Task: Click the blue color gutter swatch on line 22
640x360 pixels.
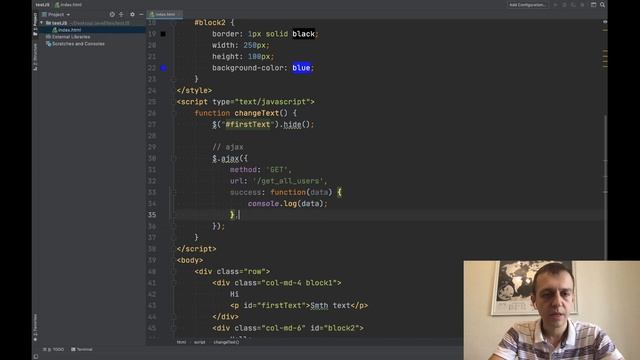Action: tap(163, 68)
